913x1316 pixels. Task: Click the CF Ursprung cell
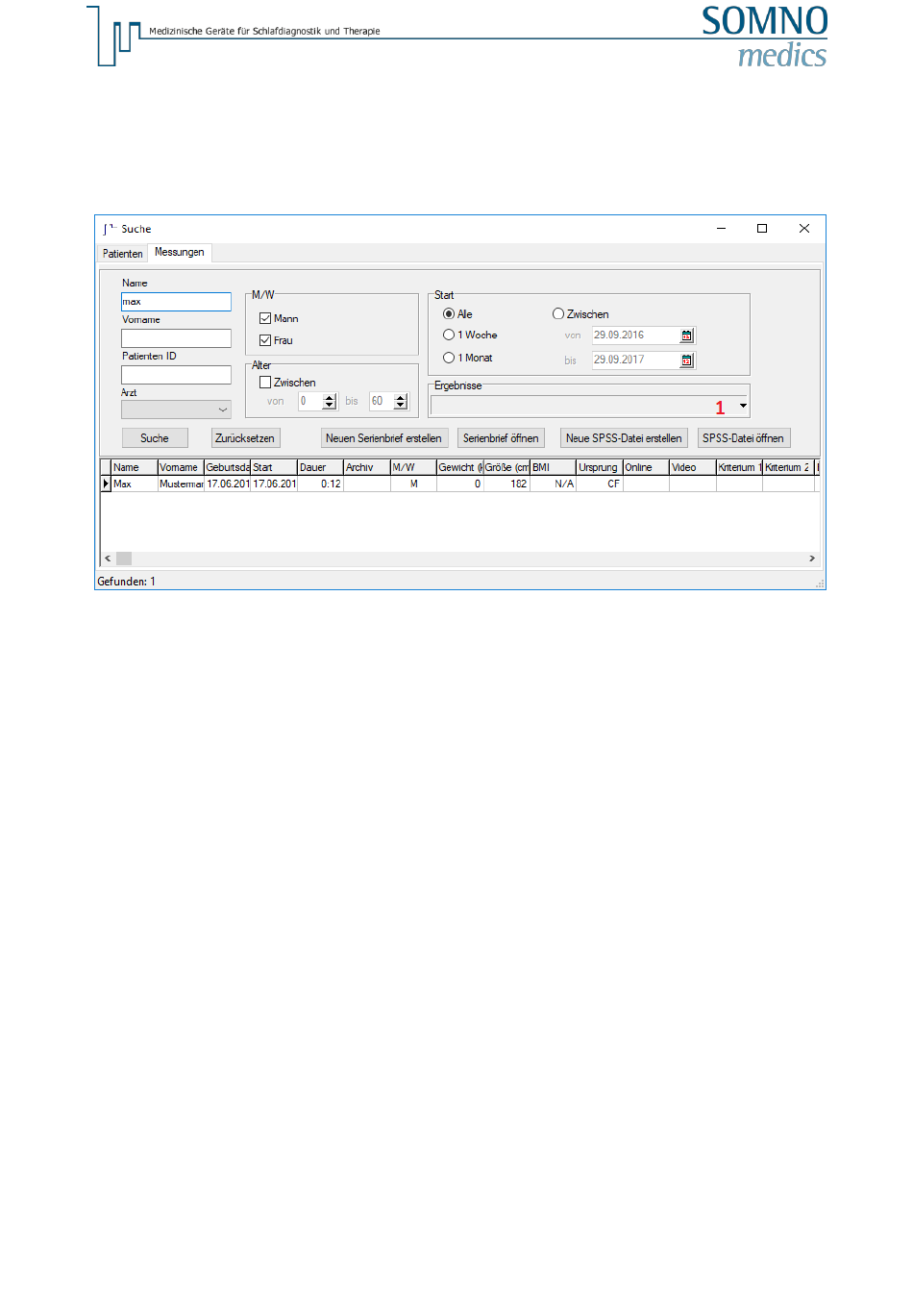600,484
